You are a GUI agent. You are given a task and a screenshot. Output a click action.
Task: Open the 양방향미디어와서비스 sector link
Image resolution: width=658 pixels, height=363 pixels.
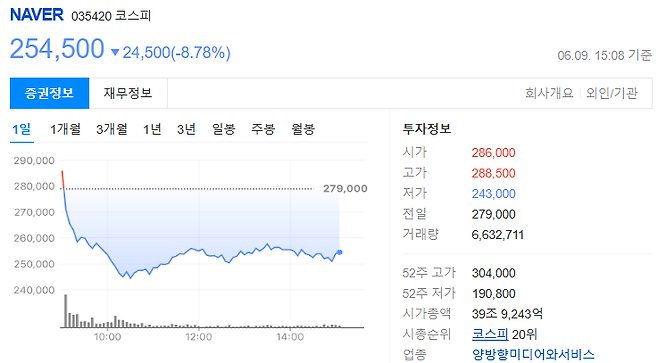(533, 355)
